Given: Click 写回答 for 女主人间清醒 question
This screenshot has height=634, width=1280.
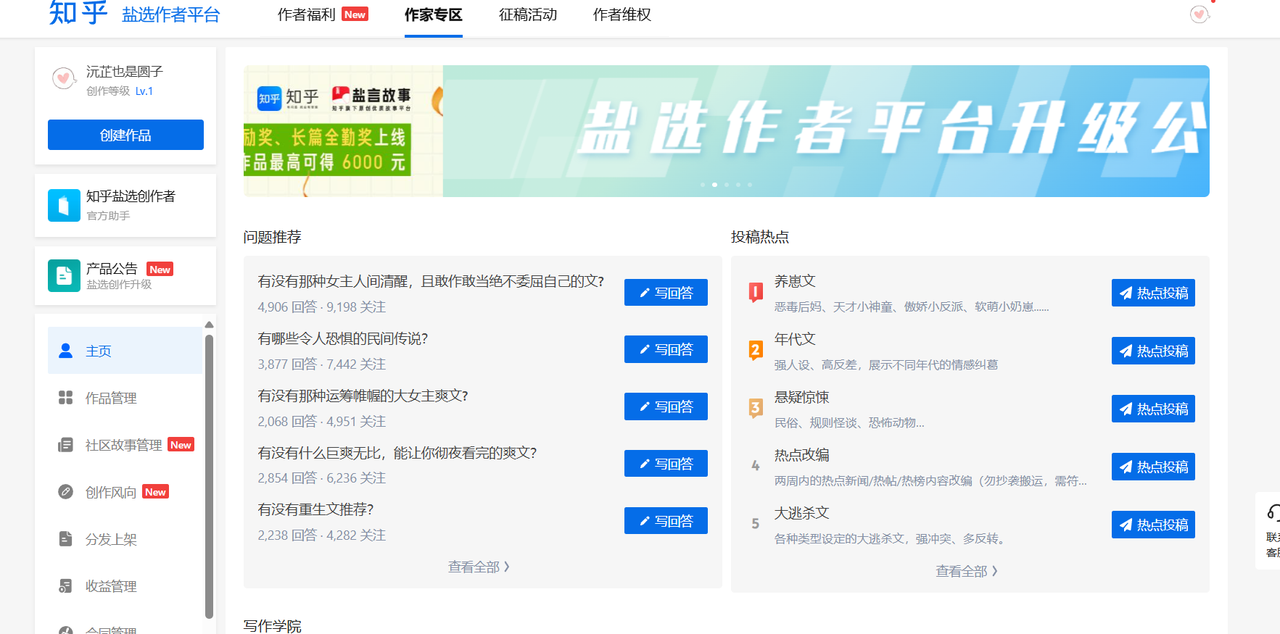Looking at the screenshot, I should point(666,292).
